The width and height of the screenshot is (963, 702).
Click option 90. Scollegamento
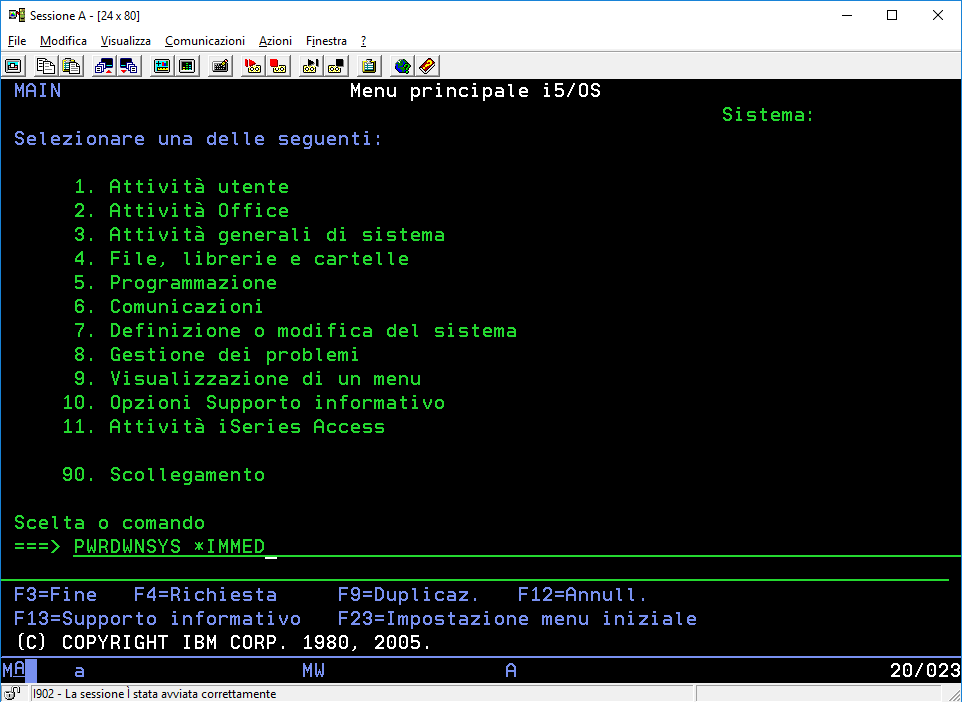point(163,475)
